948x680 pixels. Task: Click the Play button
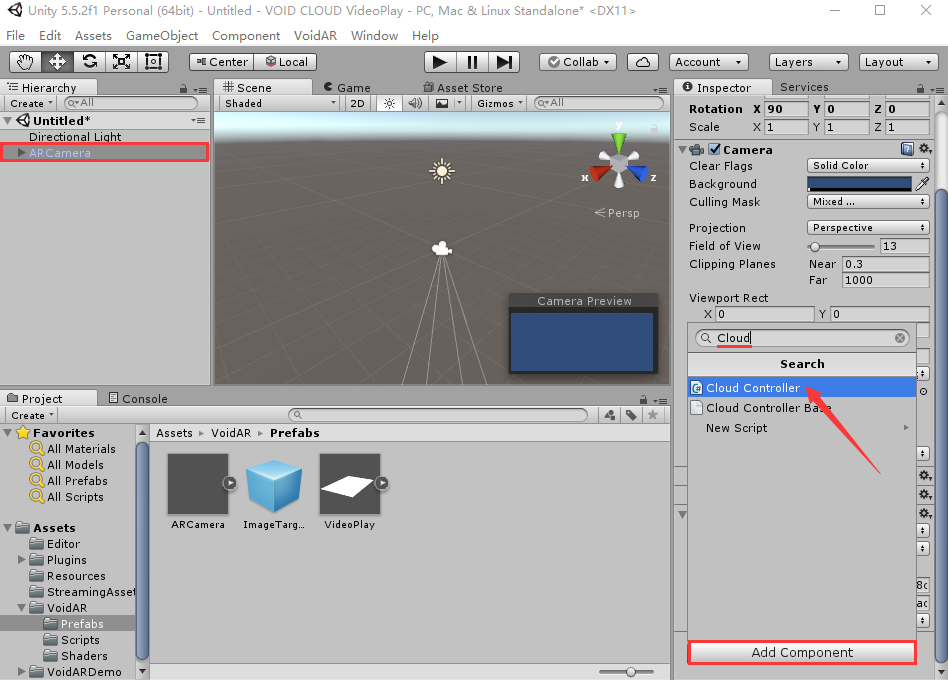click(440, 62)
